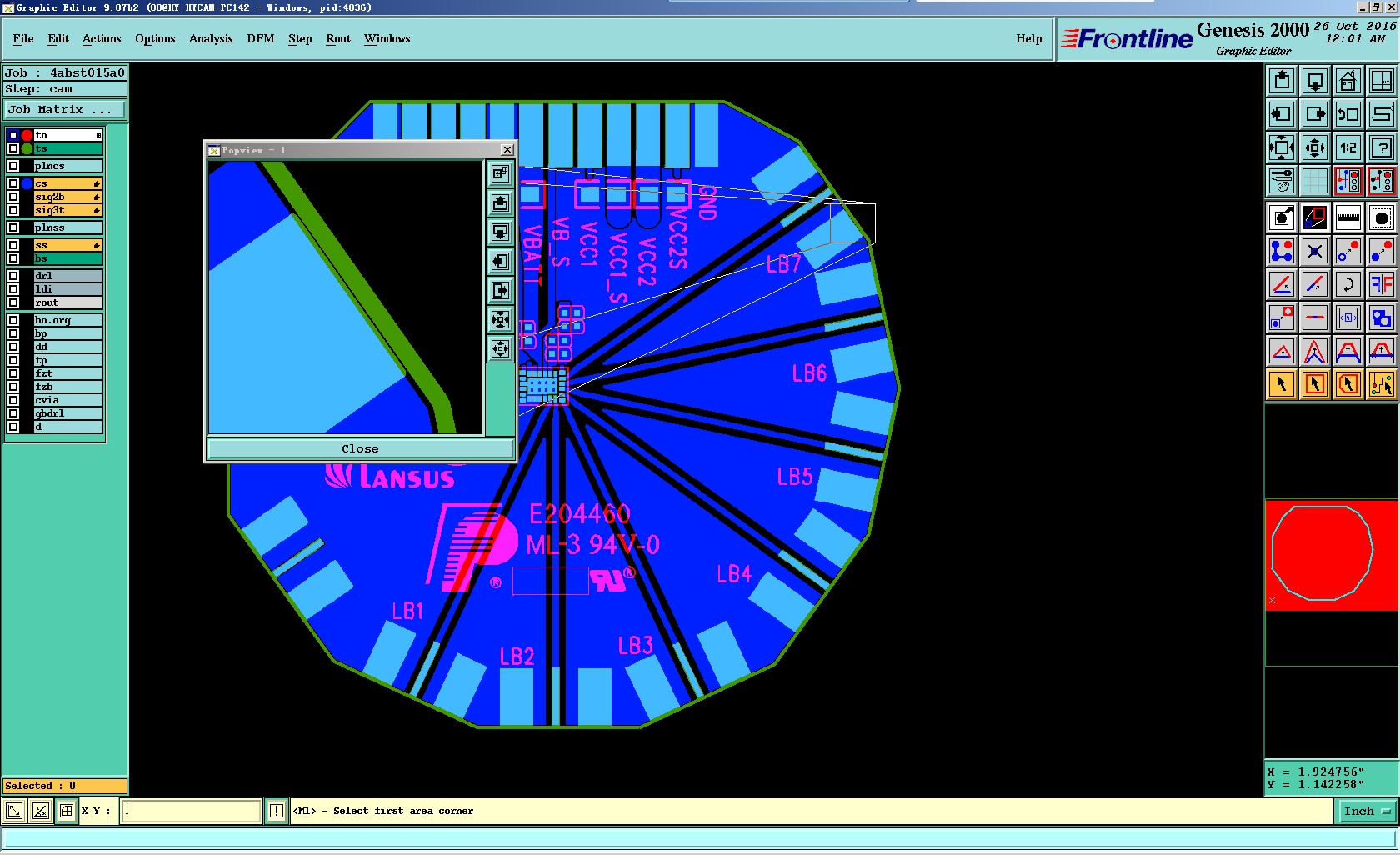Click the Popview pan down icon
The height and width of the screenshot is (855, 1400).
500,232
